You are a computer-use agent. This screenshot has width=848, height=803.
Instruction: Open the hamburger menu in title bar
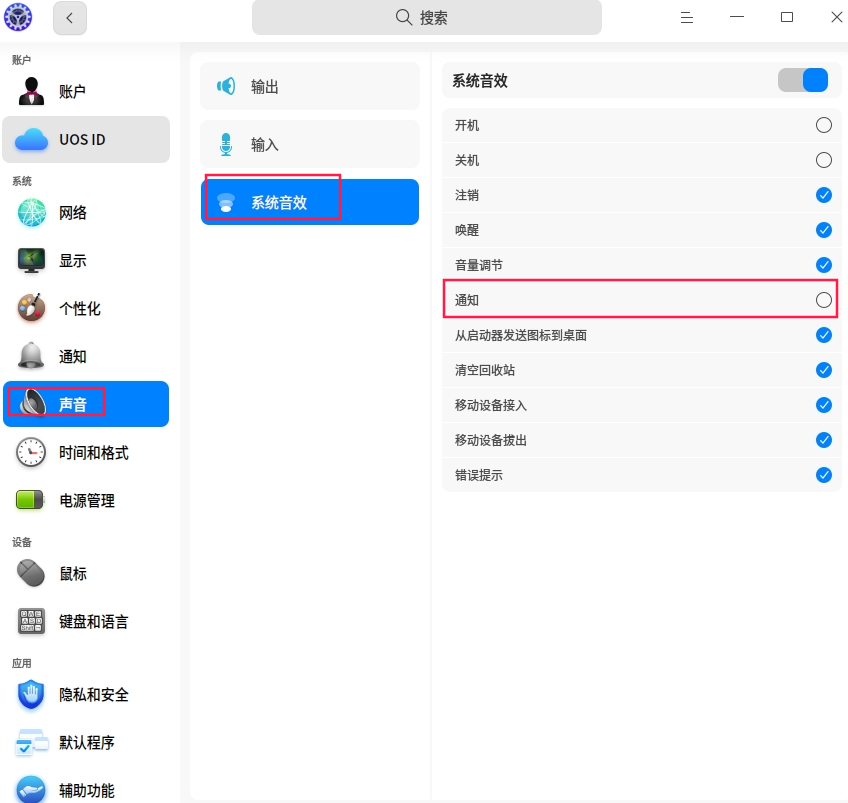(687, 18)
